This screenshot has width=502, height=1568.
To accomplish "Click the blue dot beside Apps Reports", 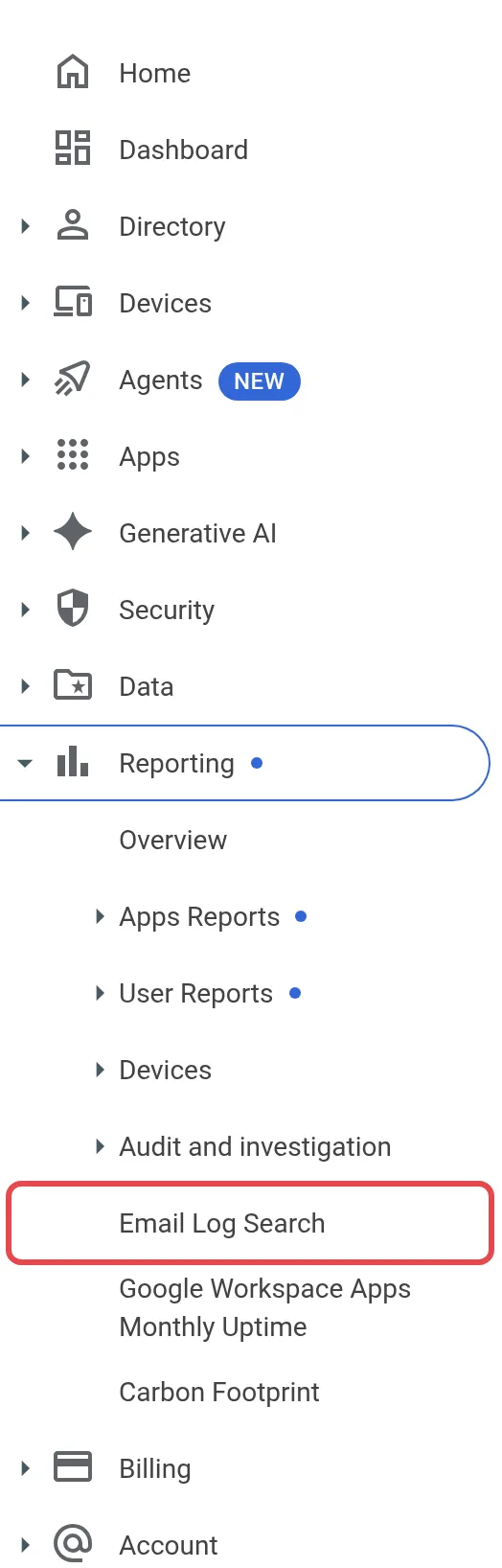I will coord(301,916).
